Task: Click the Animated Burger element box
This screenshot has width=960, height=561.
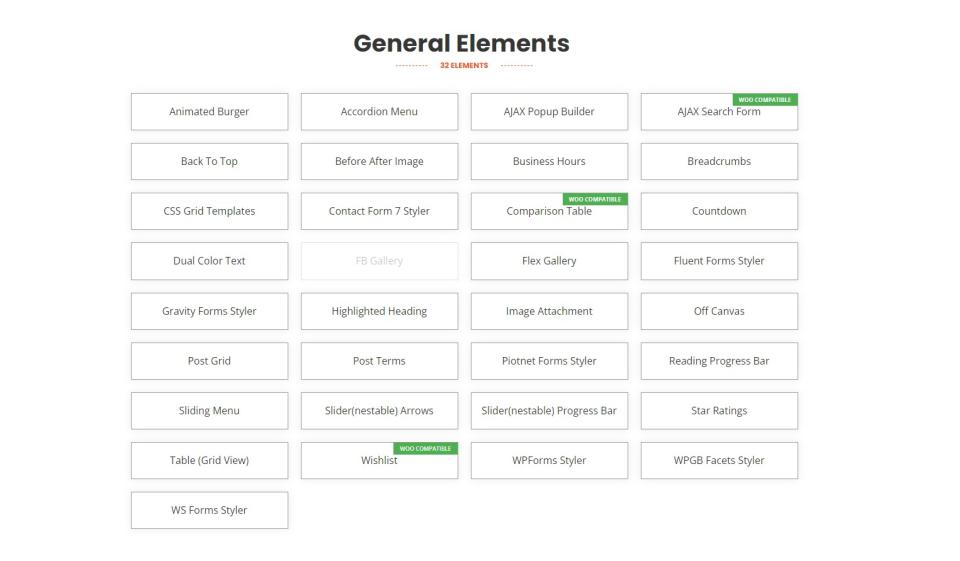Action: [x=209, y=112]
